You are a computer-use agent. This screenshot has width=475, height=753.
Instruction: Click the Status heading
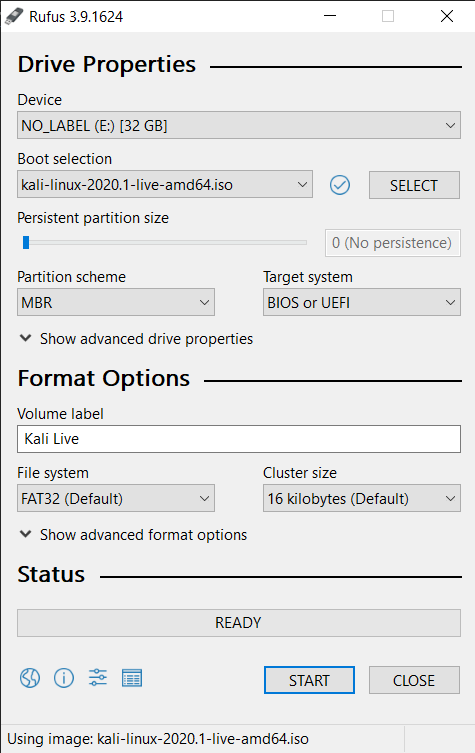tap(51, 574)
